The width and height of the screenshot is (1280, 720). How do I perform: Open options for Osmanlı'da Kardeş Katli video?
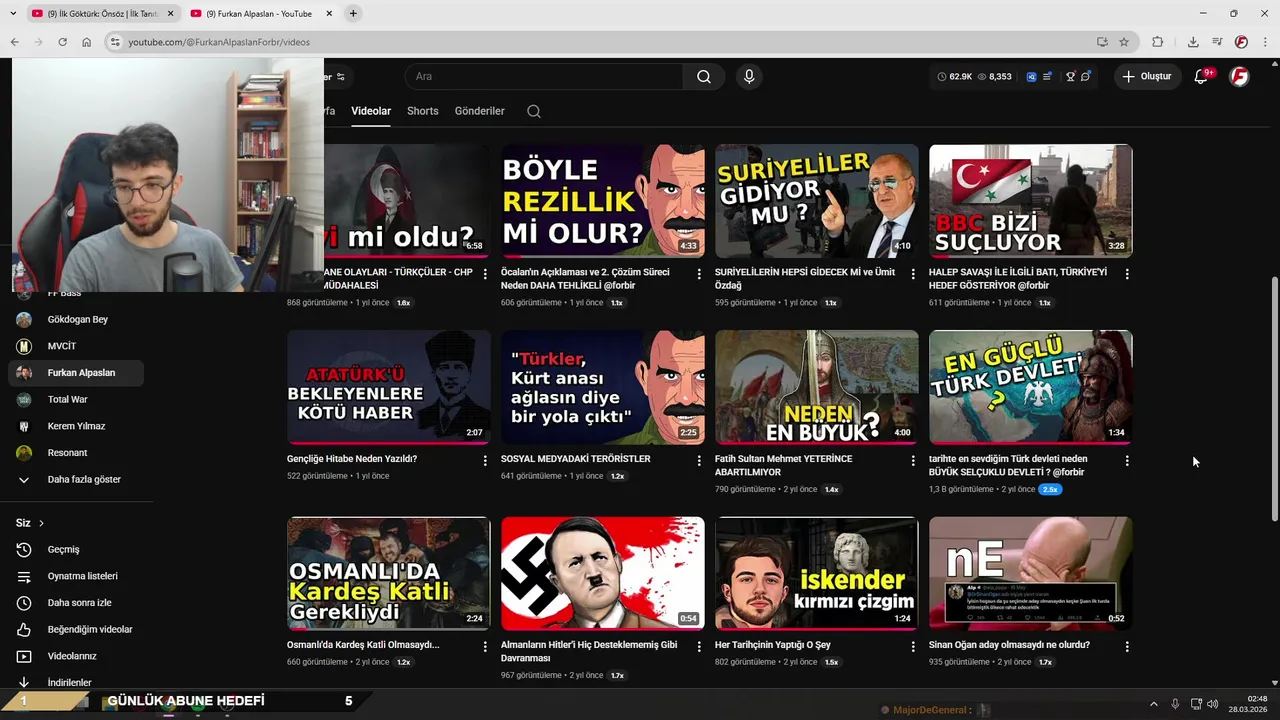coord(485,647)
